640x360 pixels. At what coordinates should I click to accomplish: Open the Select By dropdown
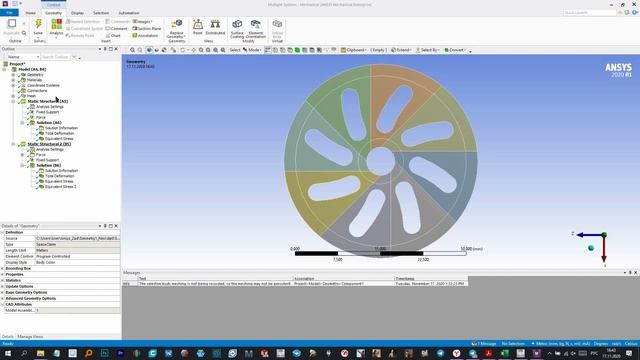pyautogui.click(x=427, y=50)
